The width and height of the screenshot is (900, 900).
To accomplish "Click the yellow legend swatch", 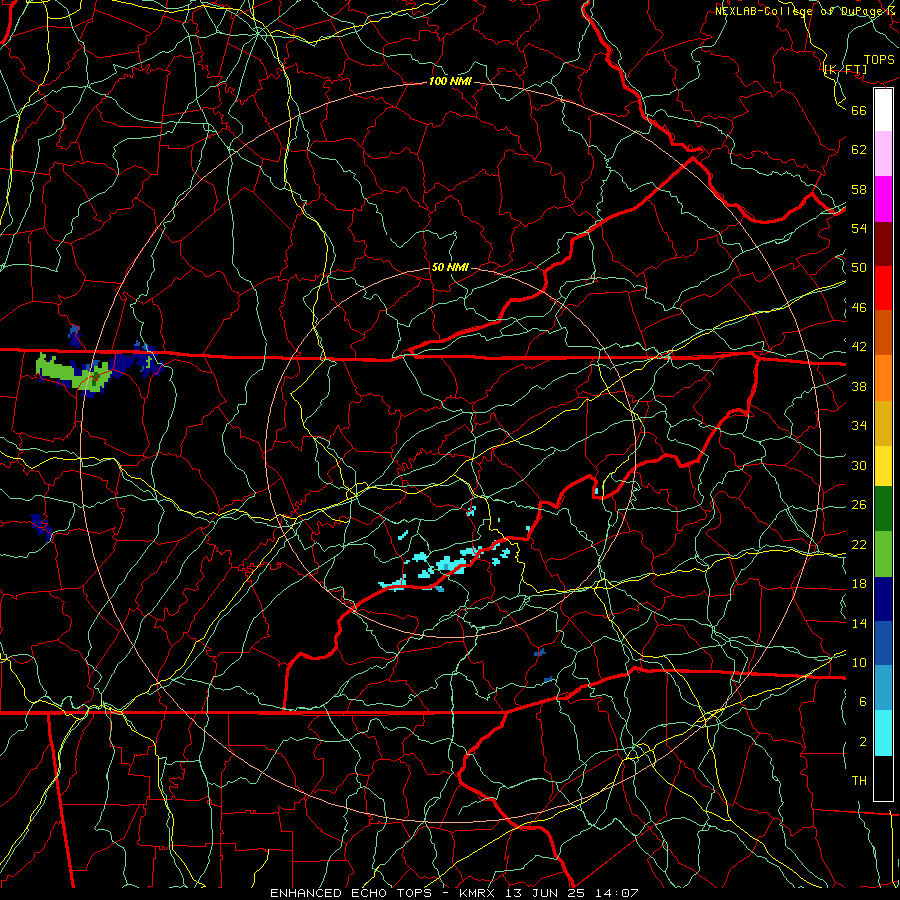I will [883, 466].
